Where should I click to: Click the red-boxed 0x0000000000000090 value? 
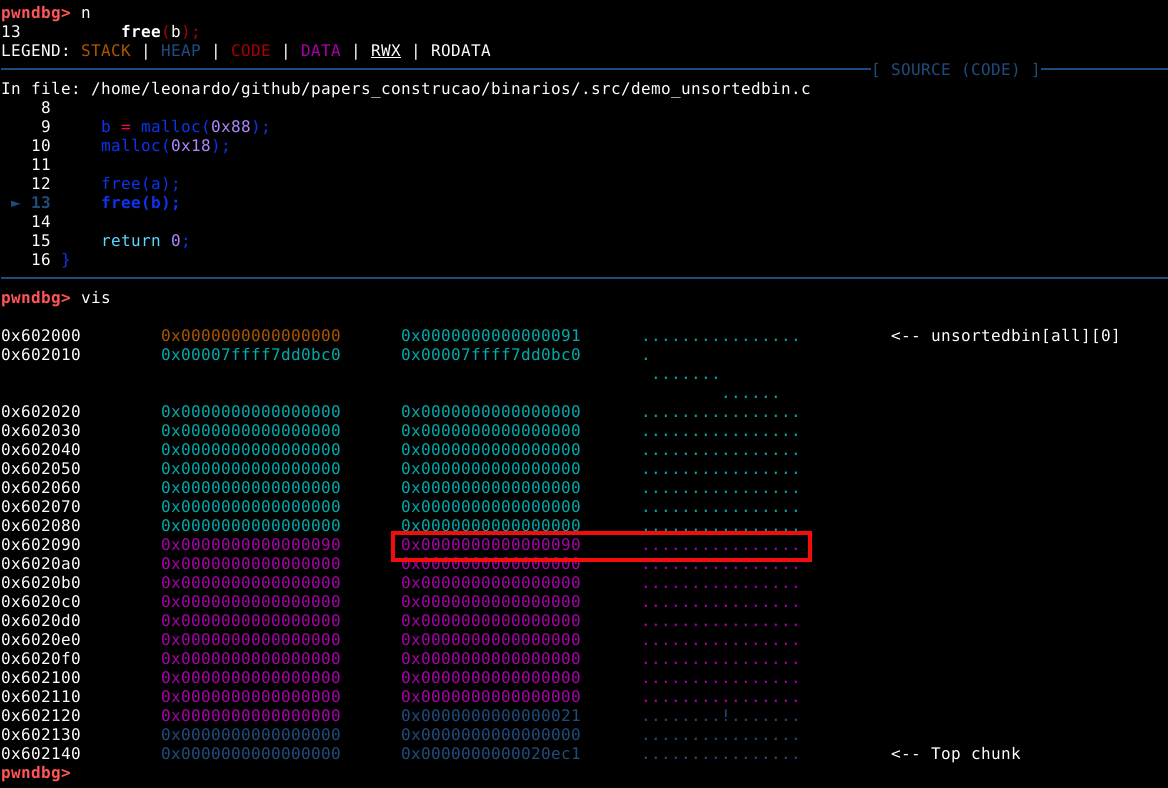pyautogui.click(x=490, y=545)
